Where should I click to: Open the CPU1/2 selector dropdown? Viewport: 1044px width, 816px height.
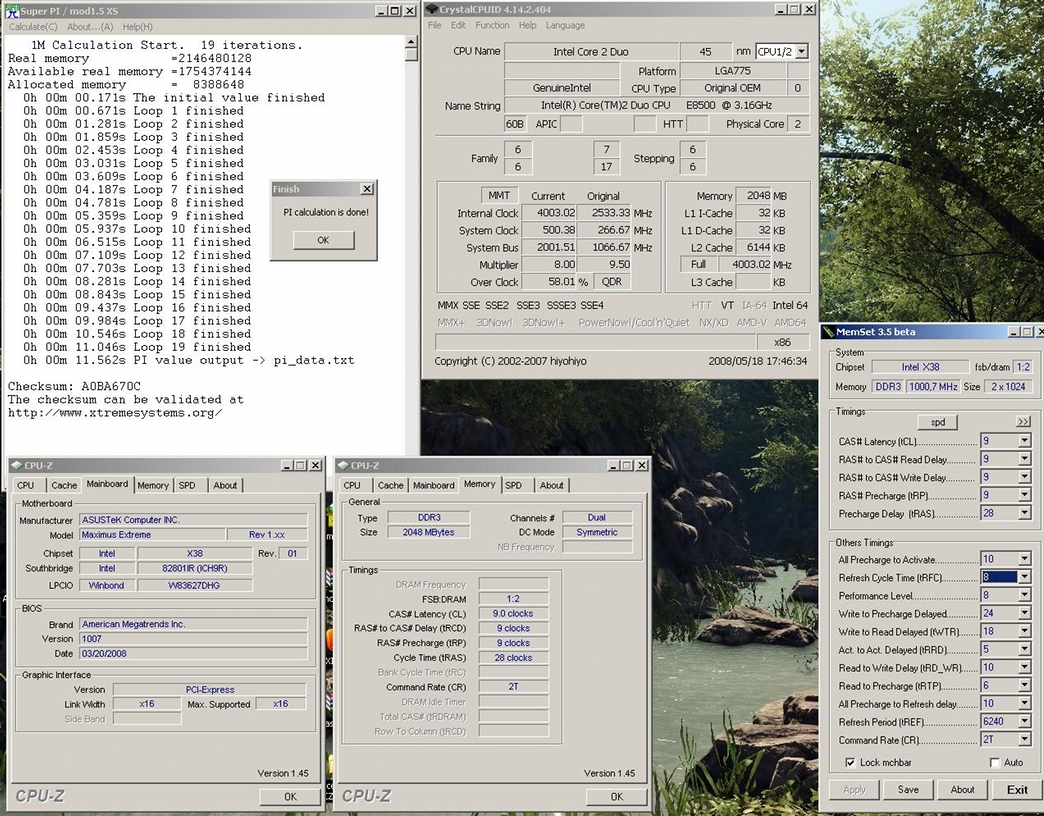[x=801, y=52]
